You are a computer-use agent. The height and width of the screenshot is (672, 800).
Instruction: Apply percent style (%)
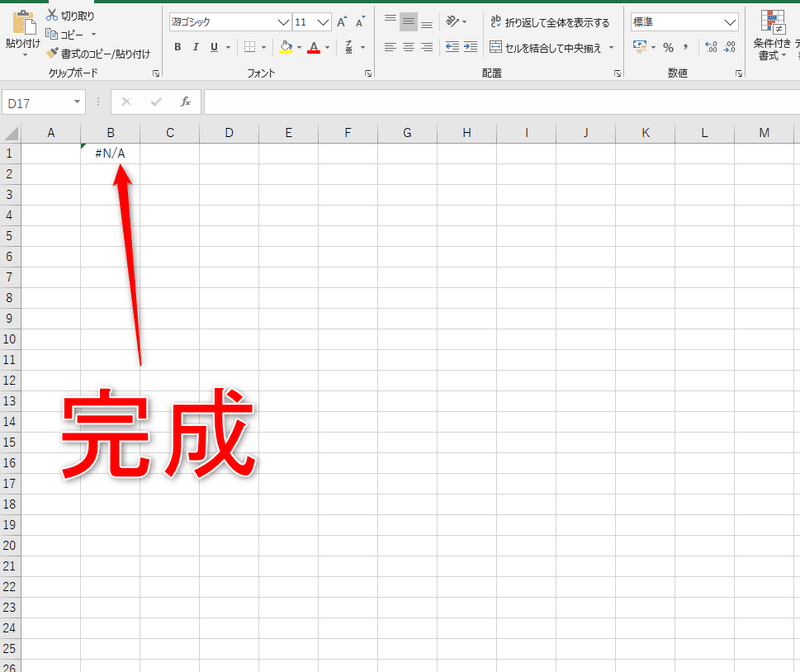(668, 47)
